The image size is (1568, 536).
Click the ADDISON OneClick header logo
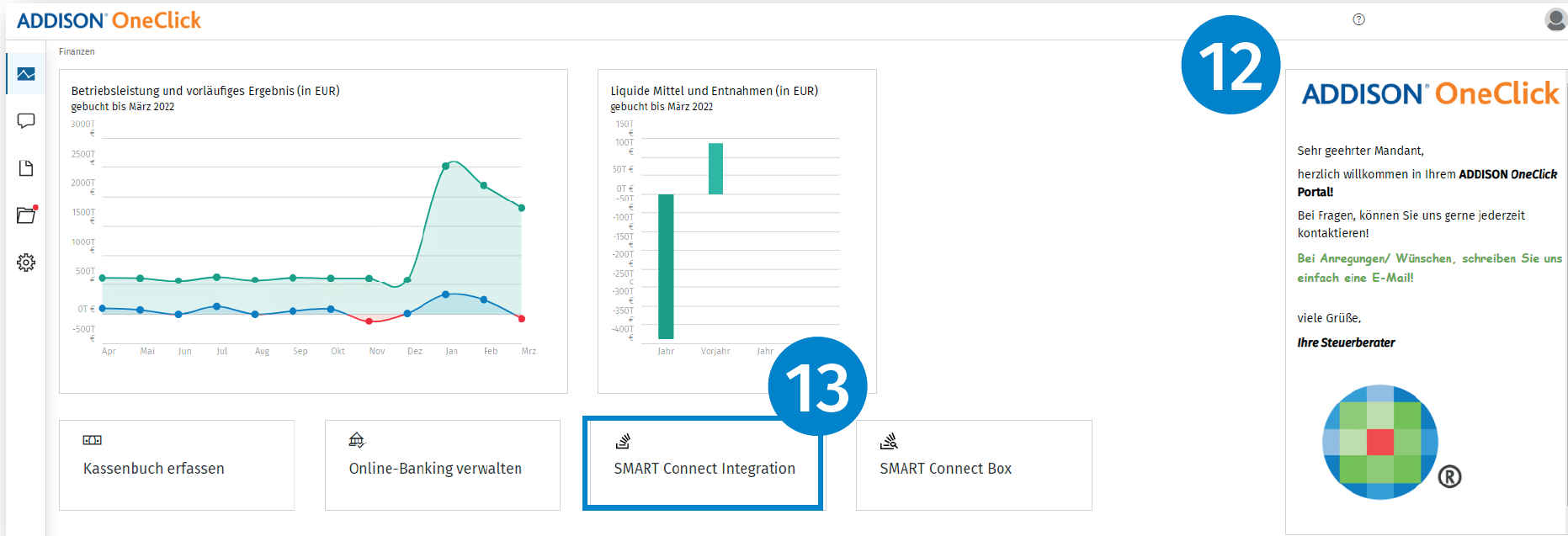[109, 20]
